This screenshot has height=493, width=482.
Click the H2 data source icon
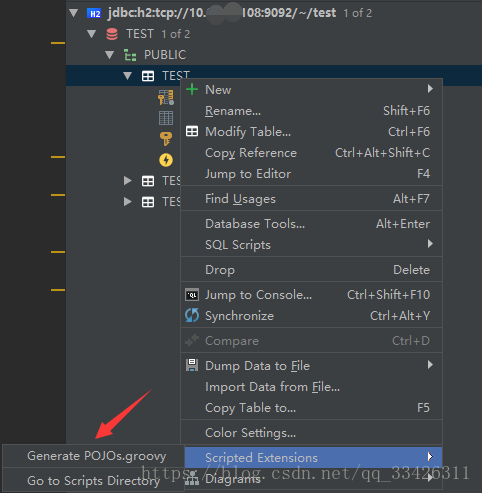point(94,13)
